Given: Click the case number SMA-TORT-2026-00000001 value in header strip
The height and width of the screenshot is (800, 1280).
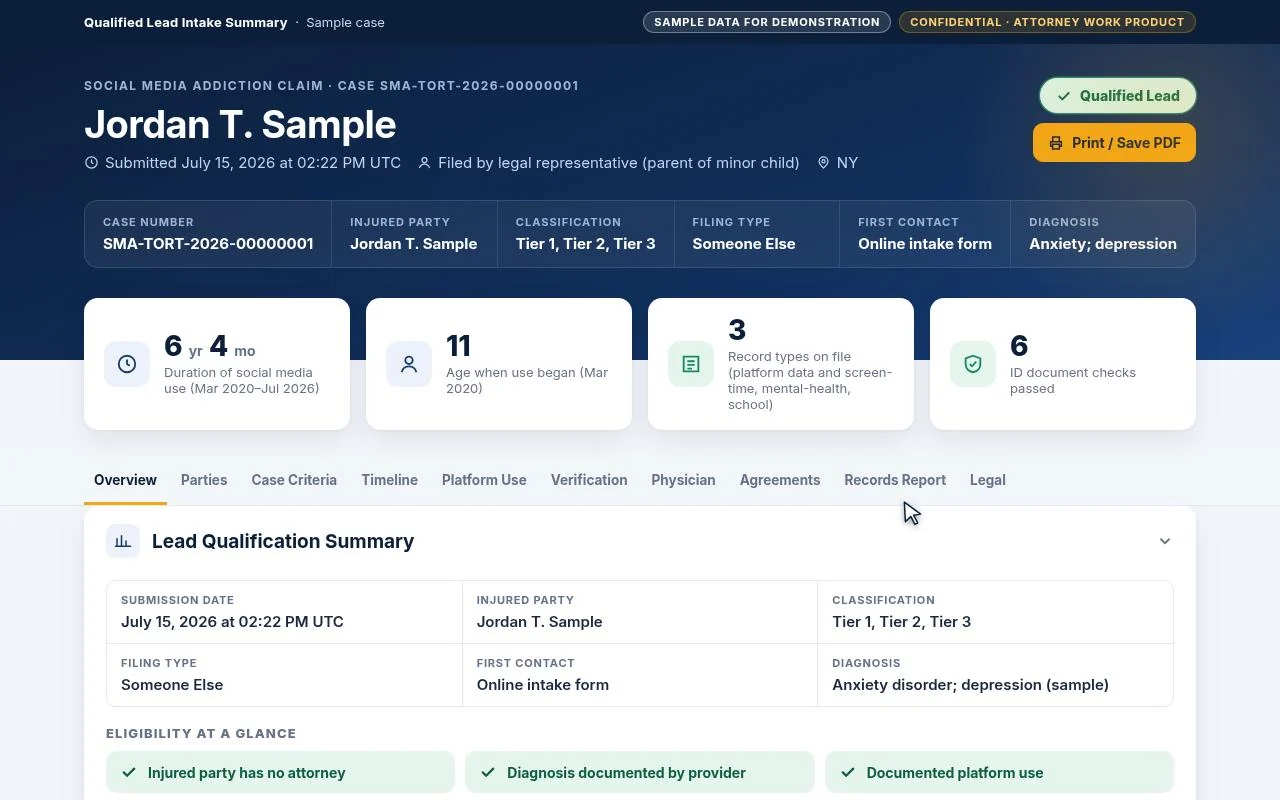Looking at the screenshot, I should pos(208,244).
